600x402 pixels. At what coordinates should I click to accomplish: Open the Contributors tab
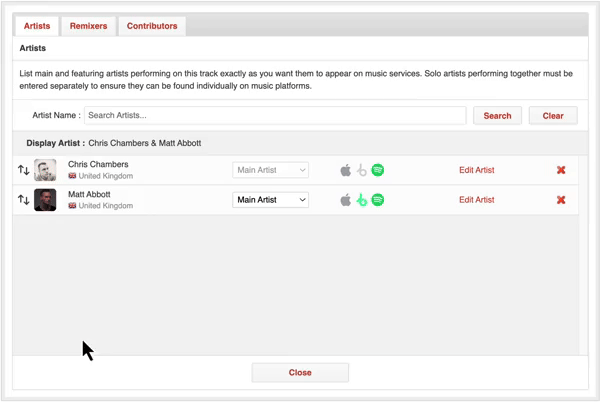point(152,26)
